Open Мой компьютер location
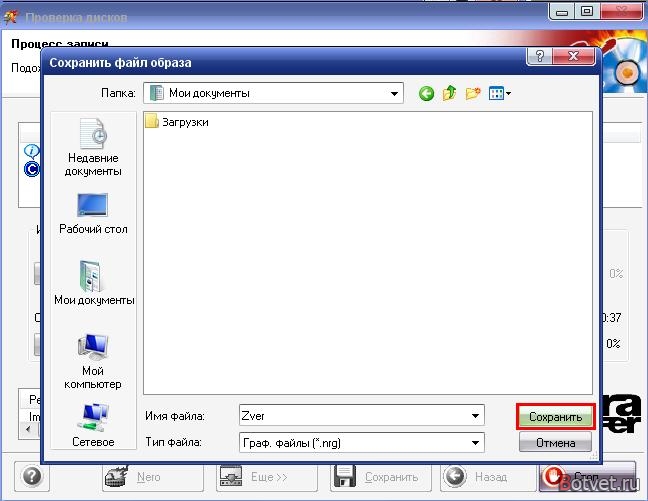 click(x=93, y=361)
